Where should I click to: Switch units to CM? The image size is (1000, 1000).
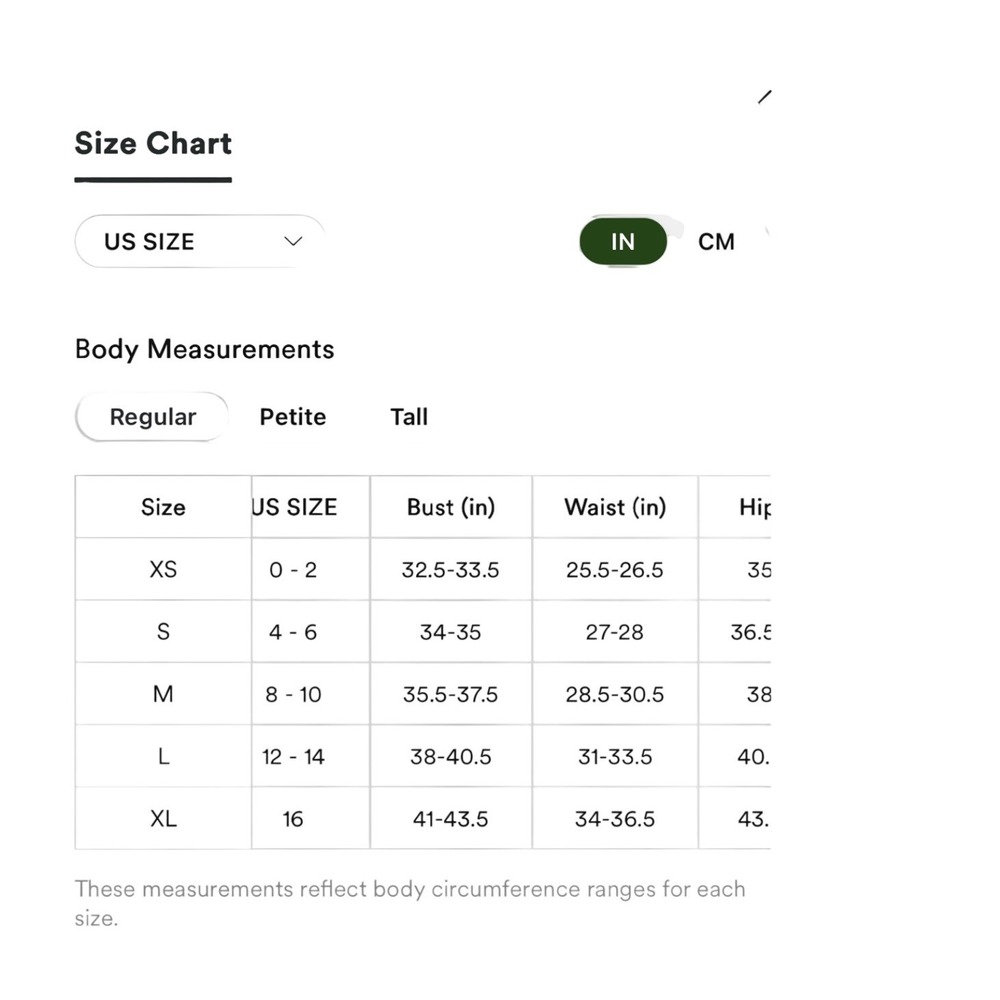716,242
